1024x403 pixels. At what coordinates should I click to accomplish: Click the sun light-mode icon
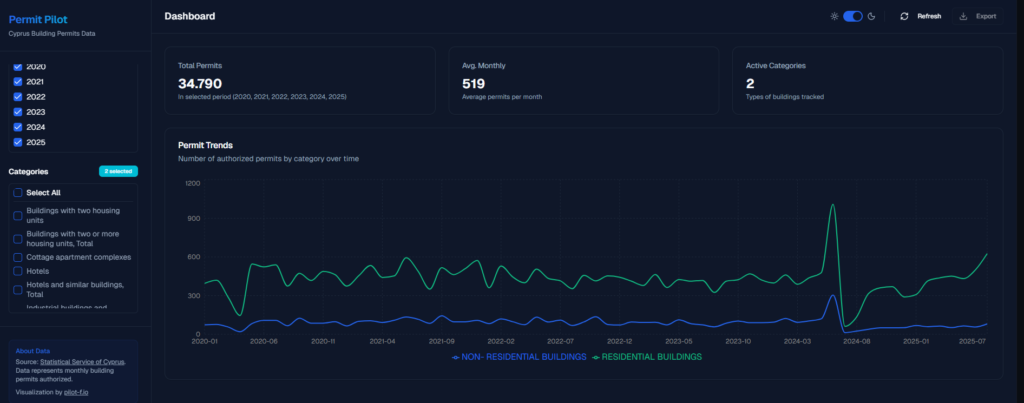pos(835,16)
